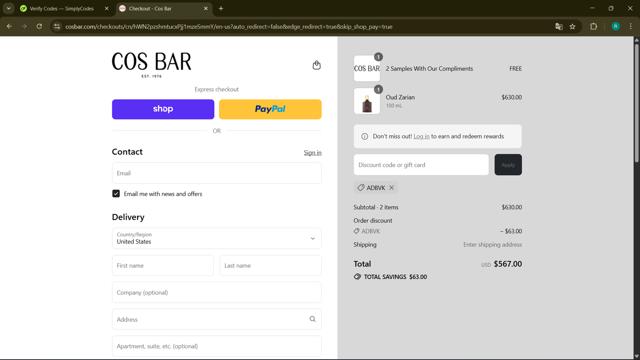Reload the checkout page

pyautogui.click(x=39, y=27)
